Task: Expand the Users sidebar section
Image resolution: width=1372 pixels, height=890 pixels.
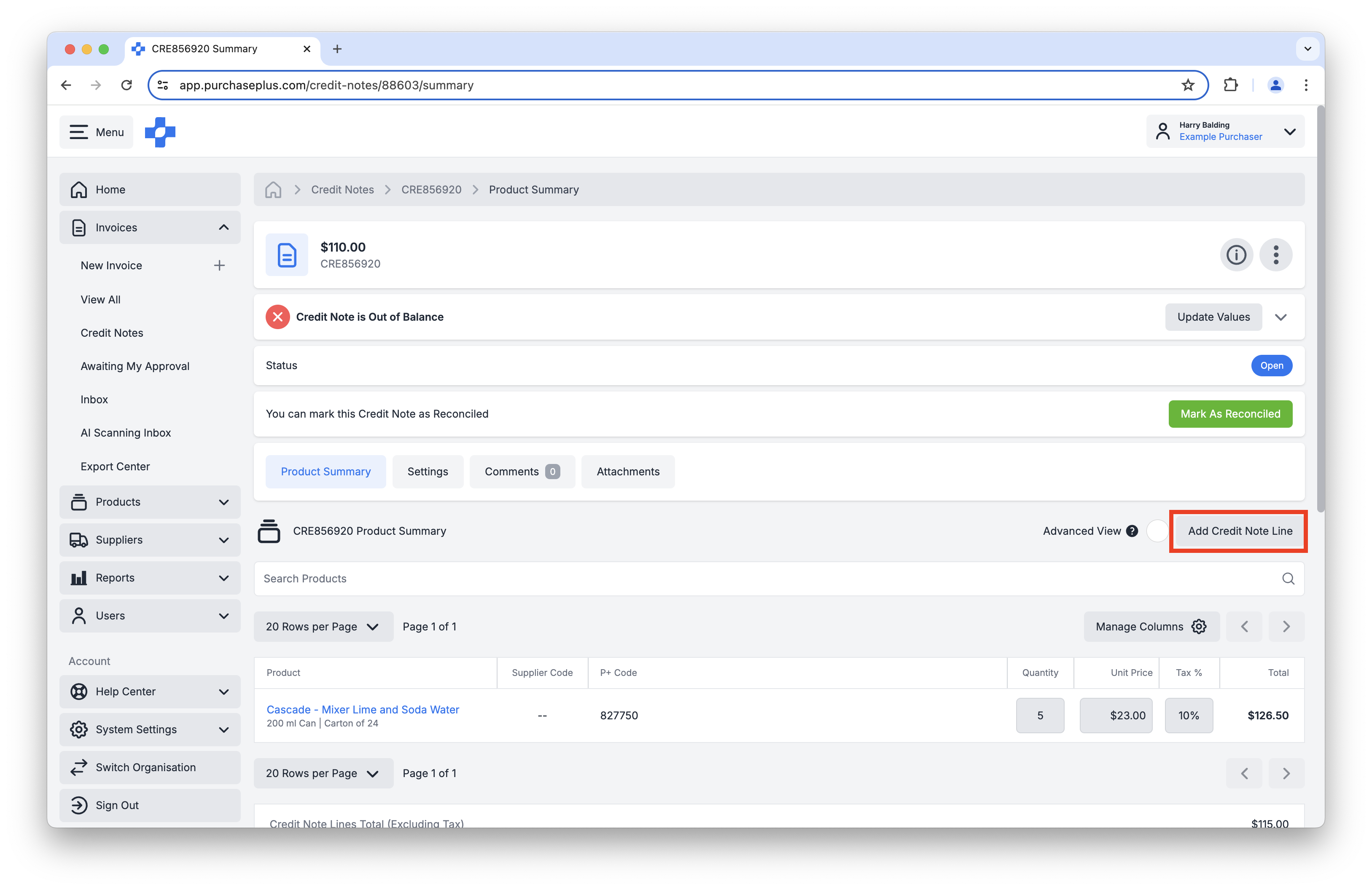Action: point(150,616)
